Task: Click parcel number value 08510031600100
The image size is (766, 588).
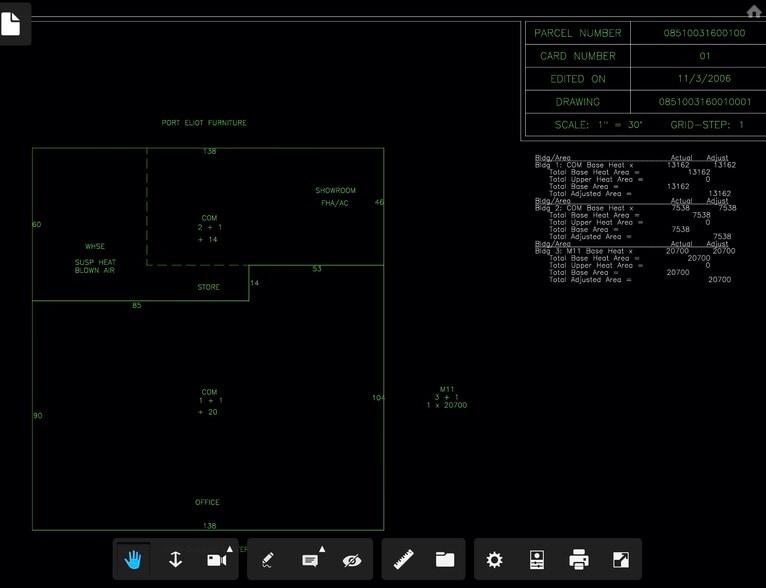Action: coord(704,33)
